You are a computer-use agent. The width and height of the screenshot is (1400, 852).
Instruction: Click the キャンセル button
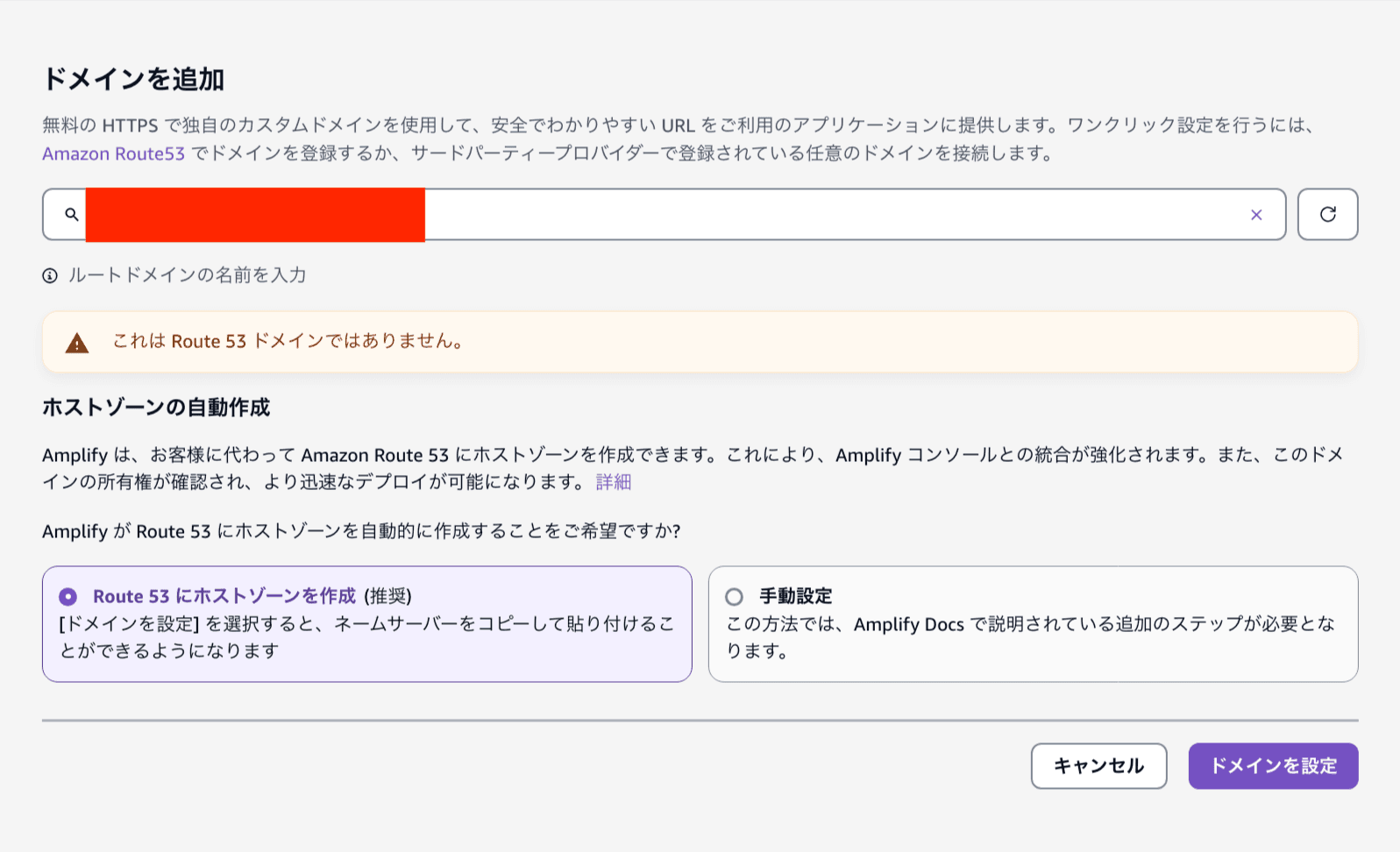click(x=1098, y=766)
